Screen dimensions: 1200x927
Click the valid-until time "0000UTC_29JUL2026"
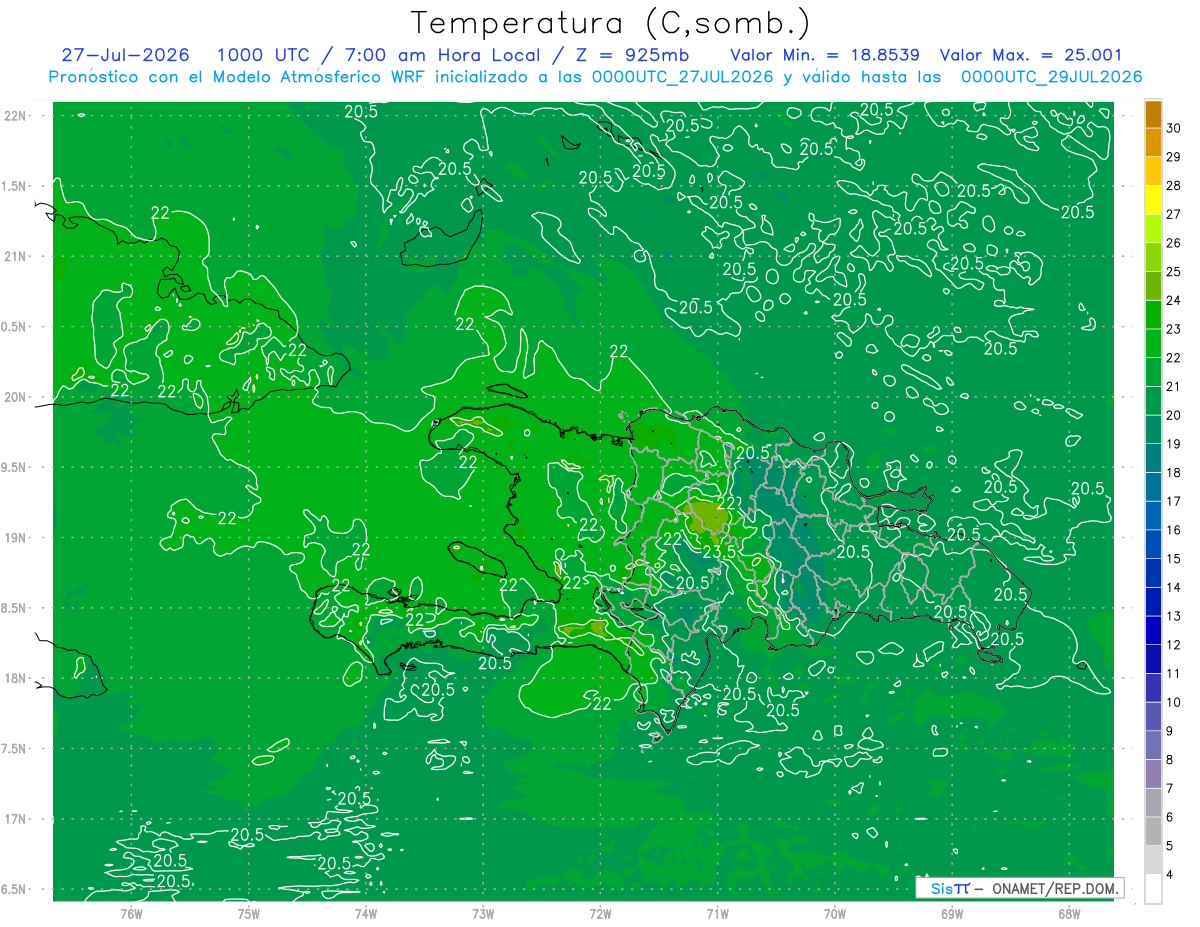(x=1052, y=77)
